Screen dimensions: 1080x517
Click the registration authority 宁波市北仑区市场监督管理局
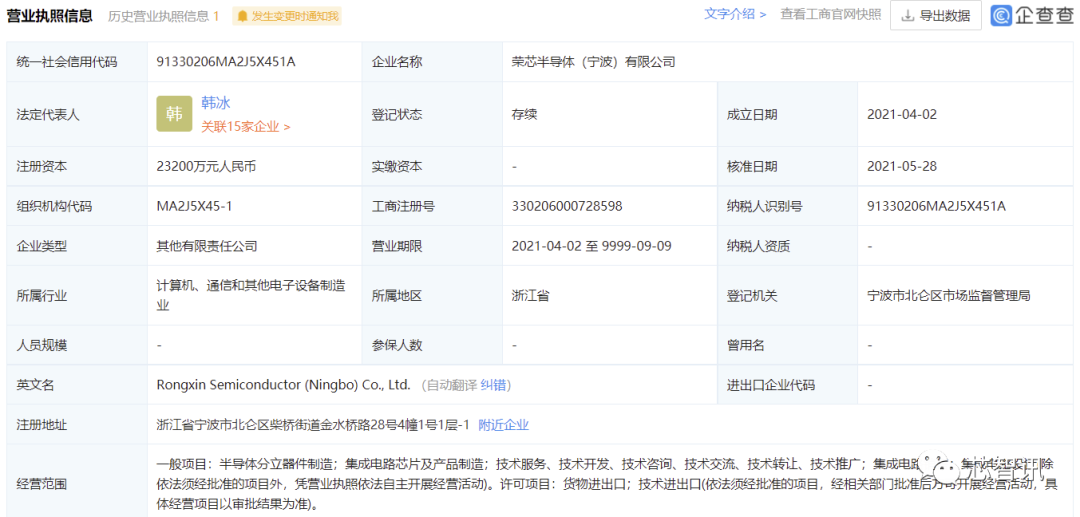coord(949,295)
